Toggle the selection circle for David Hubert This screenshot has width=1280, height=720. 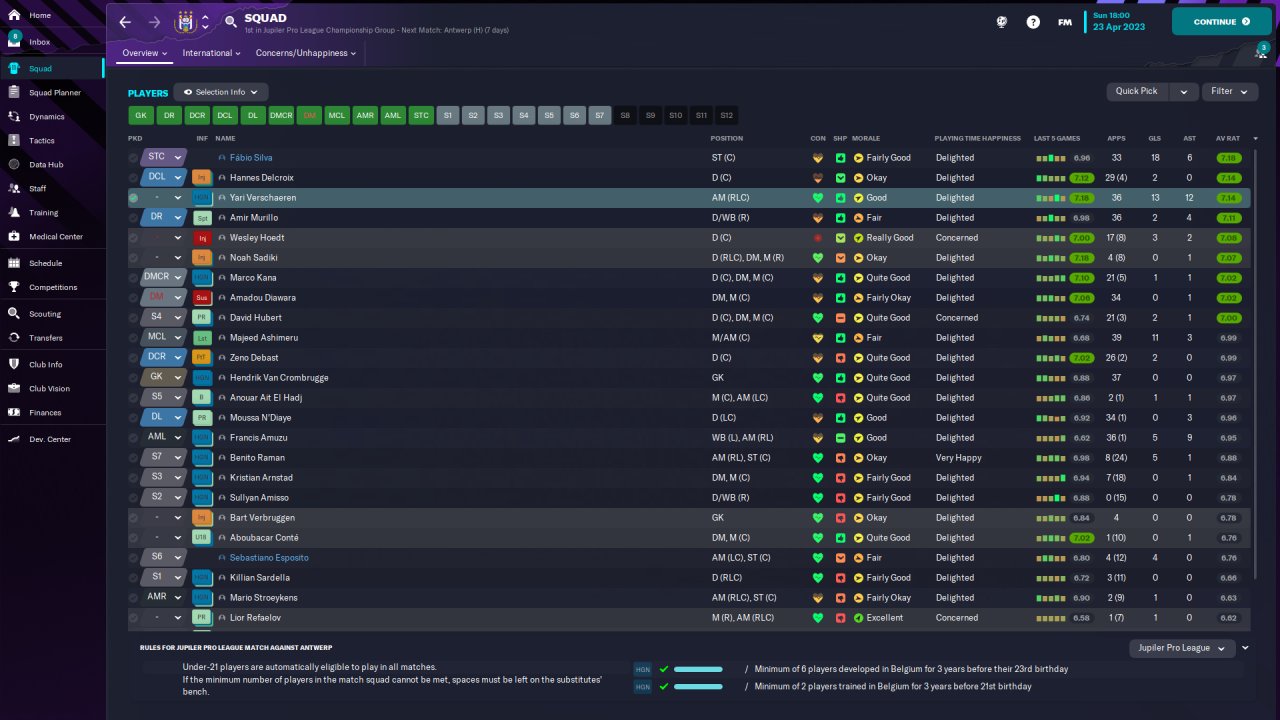click(x=134, y=318)
